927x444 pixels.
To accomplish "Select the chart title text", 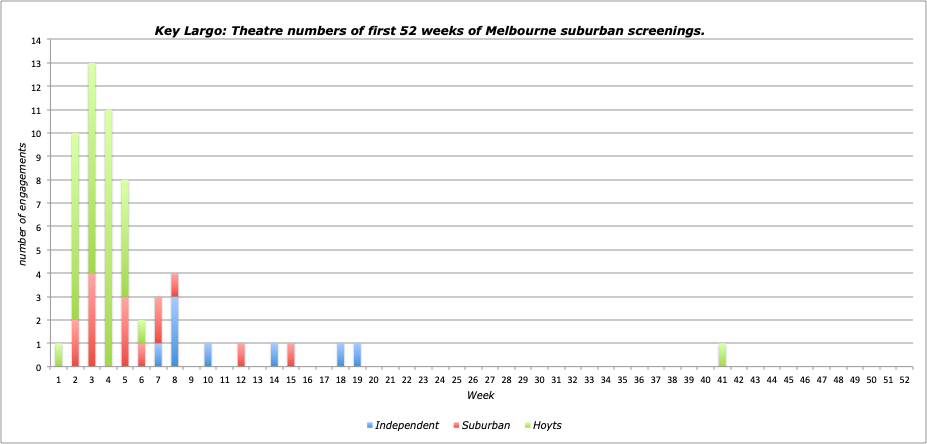I will [429, 30].
